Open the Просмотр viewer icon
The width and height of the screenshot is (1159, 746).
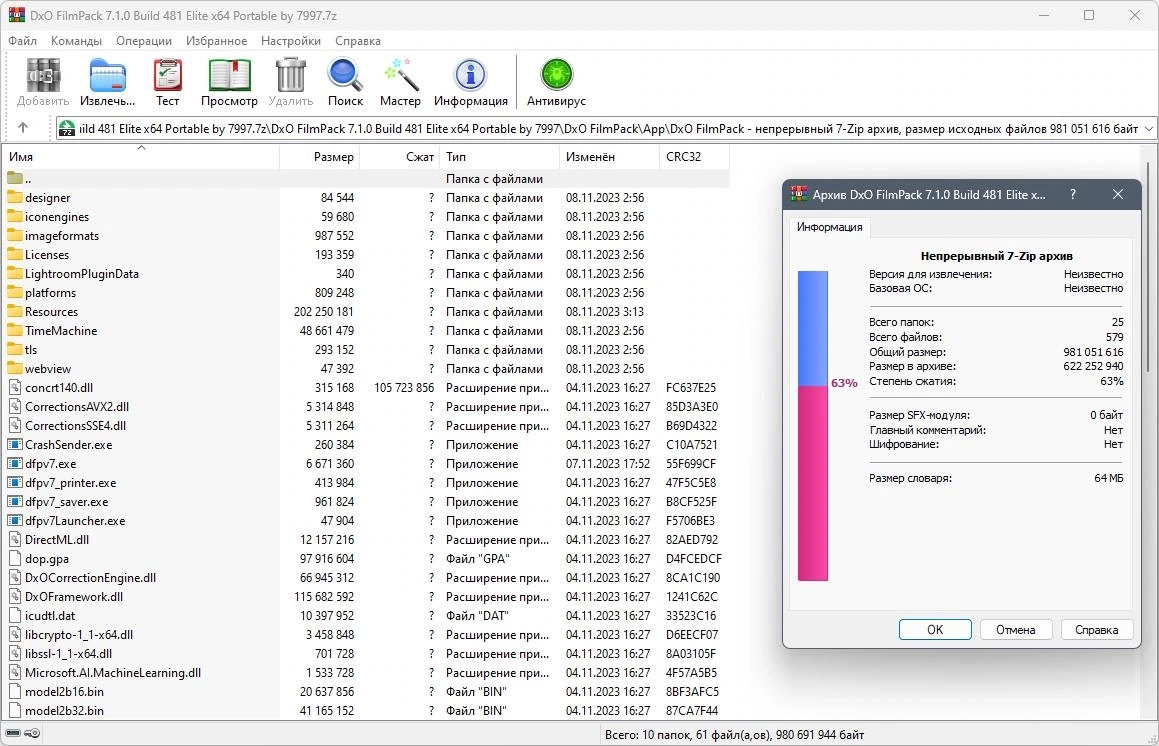(229, 75)
